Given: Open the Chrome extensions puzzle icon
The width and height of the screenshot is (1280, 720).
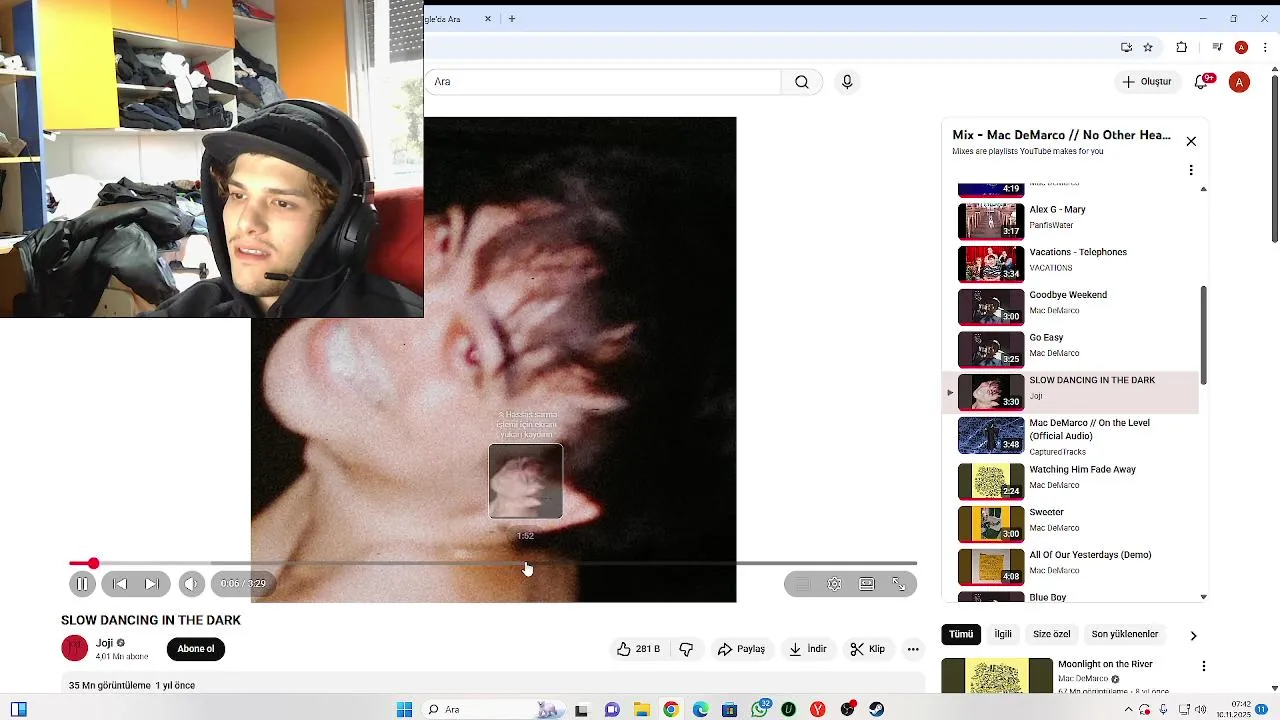Looking at the screenshot, I should pyautogui.click(x=1181, y=47).
